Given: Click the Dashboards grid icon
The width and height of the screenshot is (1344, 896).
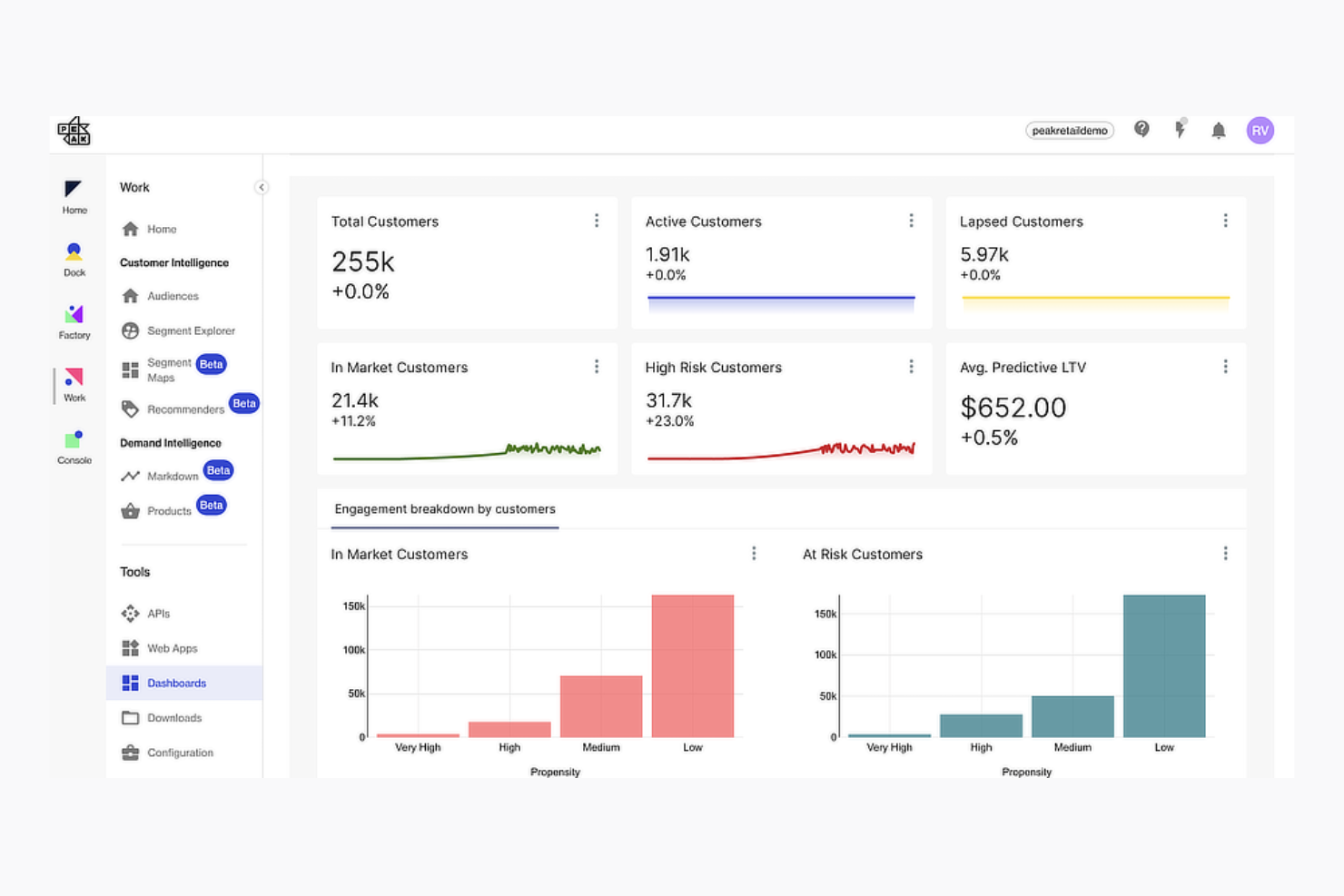Looking at the screenshot, I should pos(131,683).
